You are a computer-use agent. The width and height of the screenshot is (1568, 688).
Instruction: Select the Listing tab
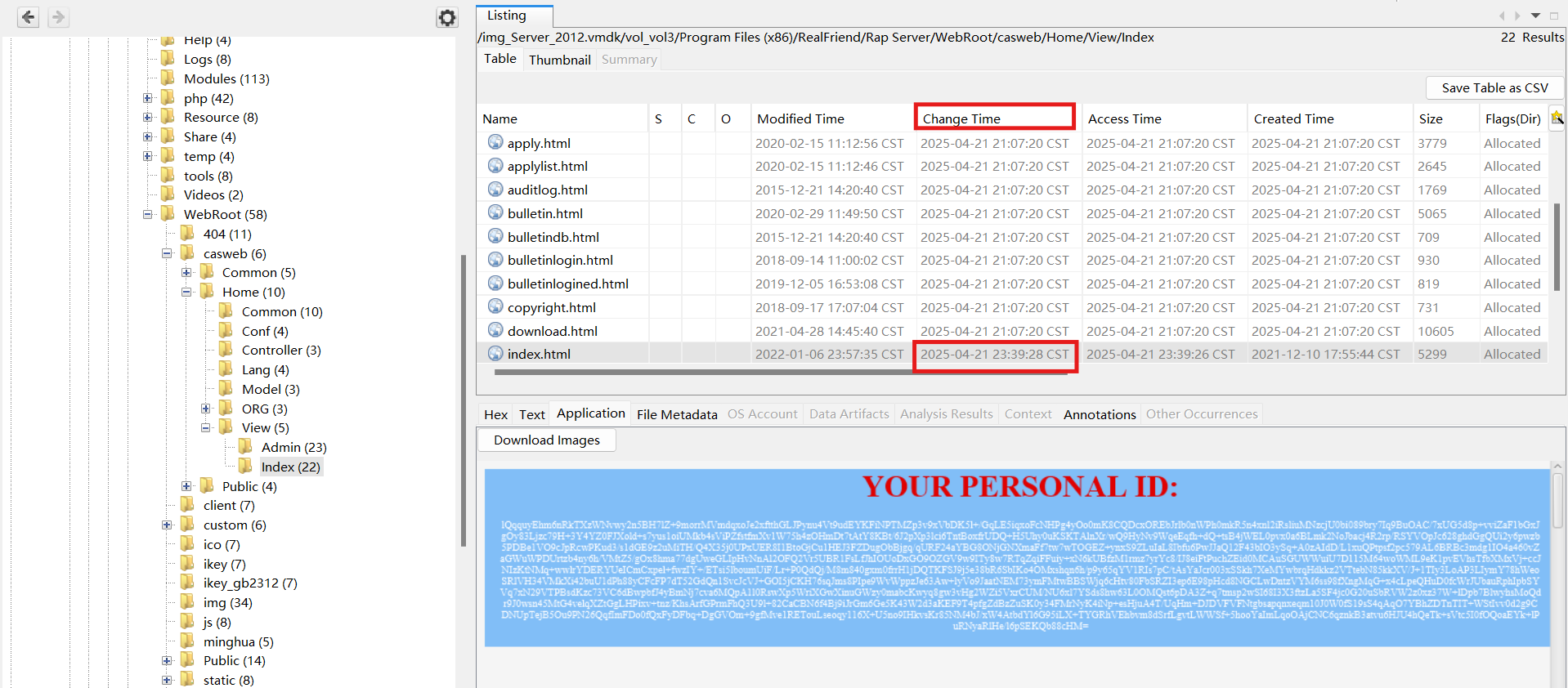(514, 16)
